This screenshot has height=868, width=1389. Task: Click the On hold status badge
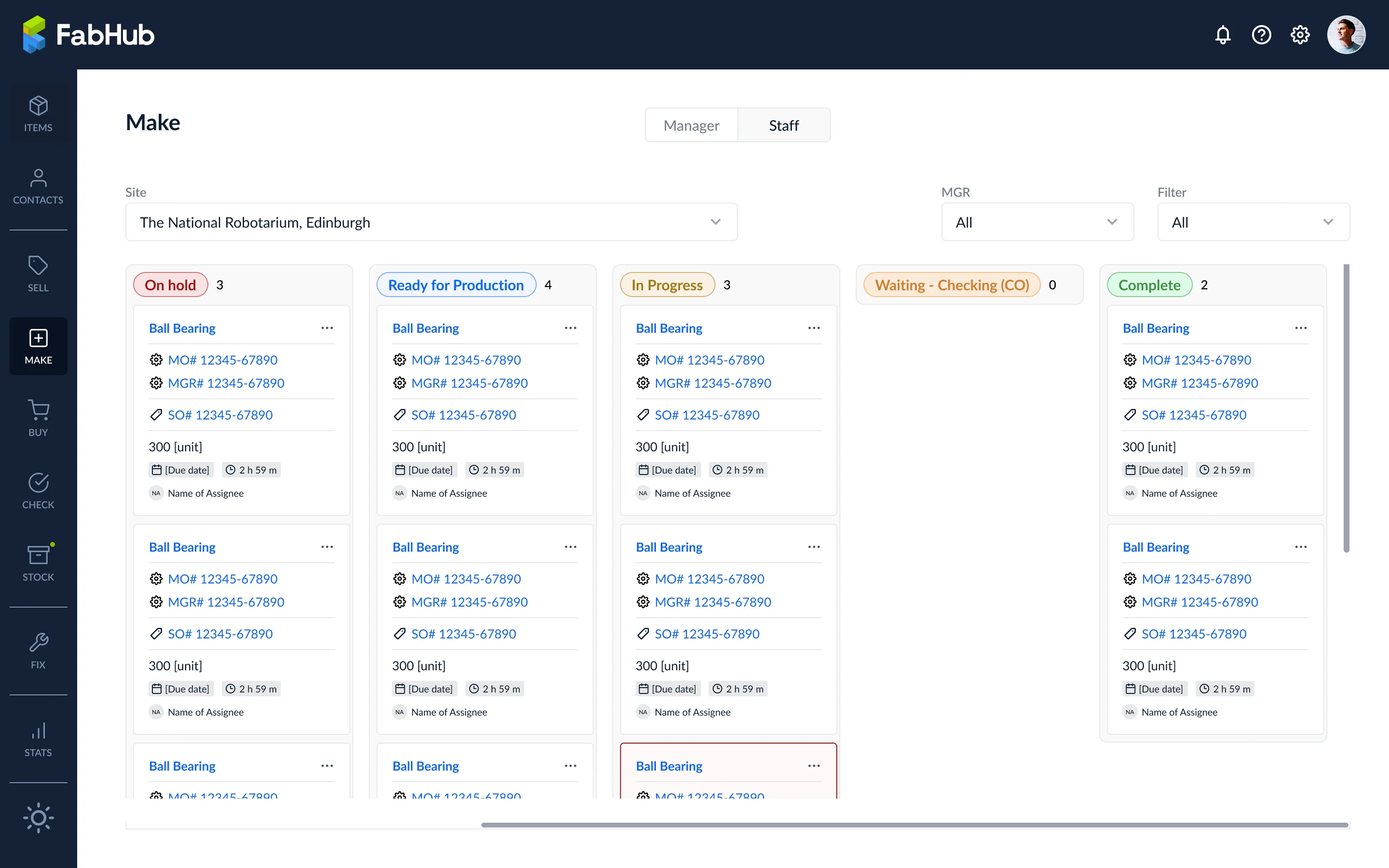click(170, 285)
